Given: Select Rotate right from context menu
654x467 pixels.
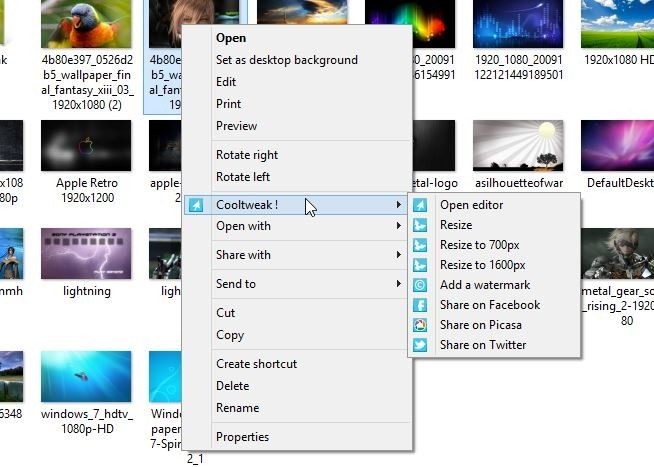Looking at the screenshot, I should 247,155.
